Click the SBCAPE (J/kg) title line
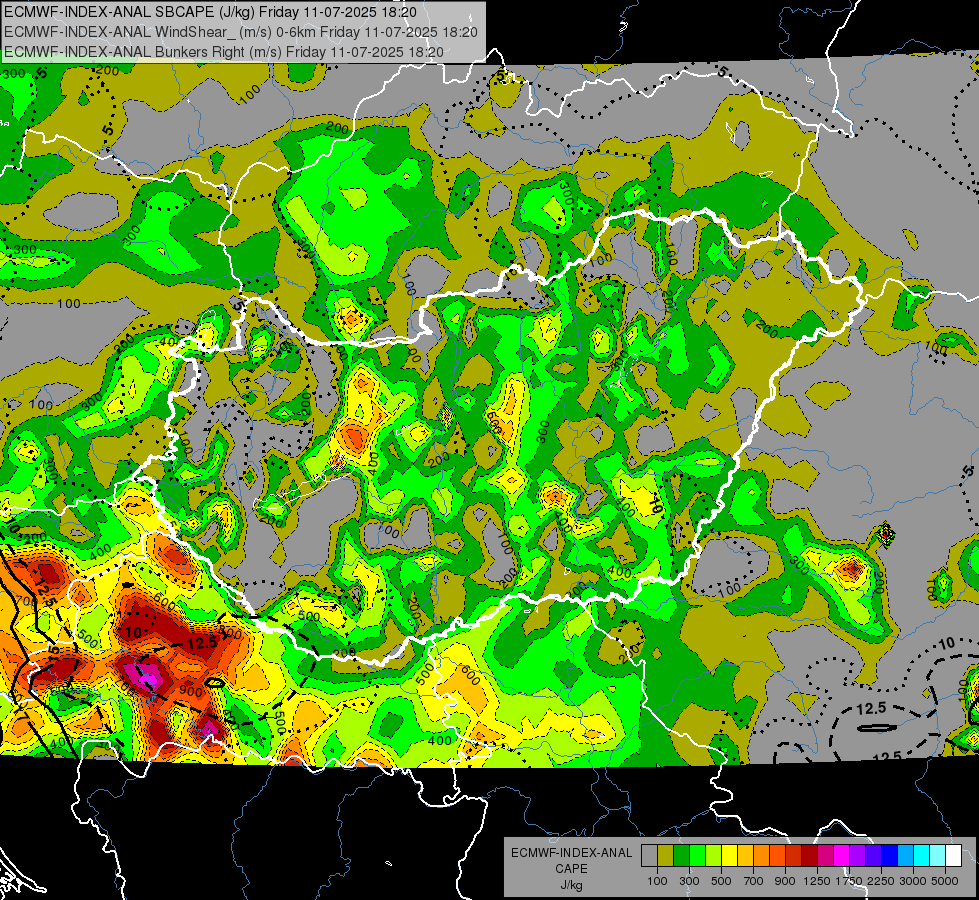This screenshot has height=900, width=979. coord(210,11)
